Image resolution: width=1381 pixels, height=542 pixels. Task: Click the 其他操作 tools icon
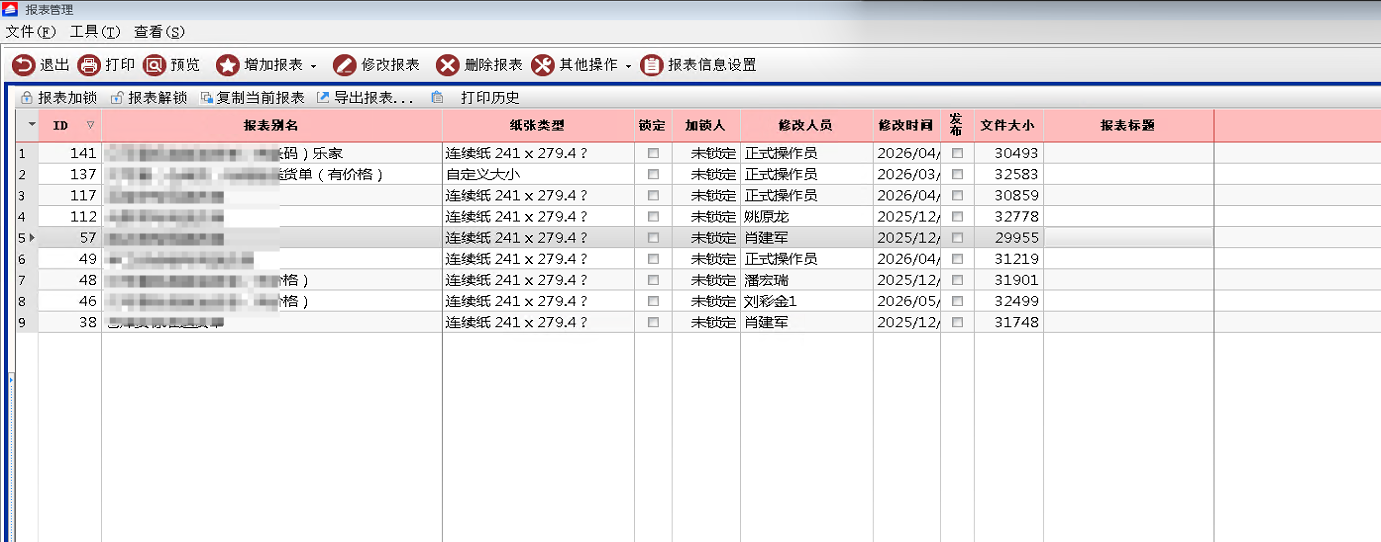(542, 65)
